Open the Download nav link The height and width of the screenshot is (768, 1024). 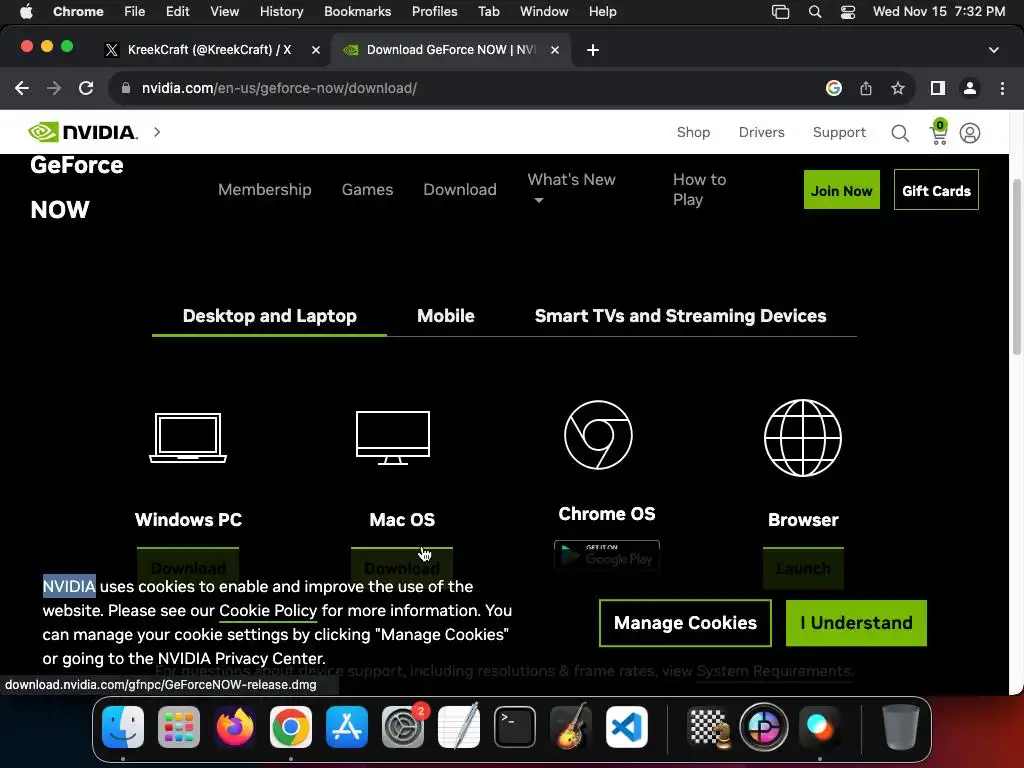[460, 189]
